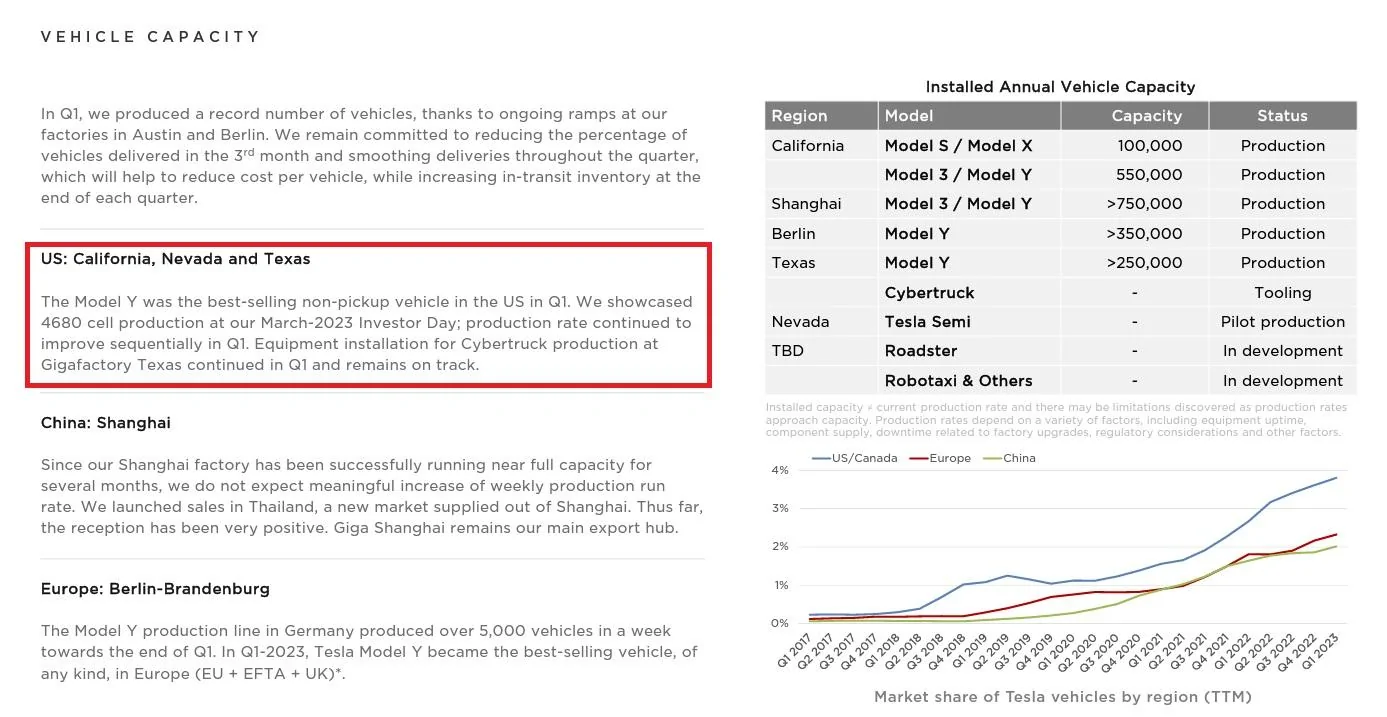This screenshot has height=717, width=1387.
Task: Click the >750,000 capacity value
Action: click(x=1144, y=204)
